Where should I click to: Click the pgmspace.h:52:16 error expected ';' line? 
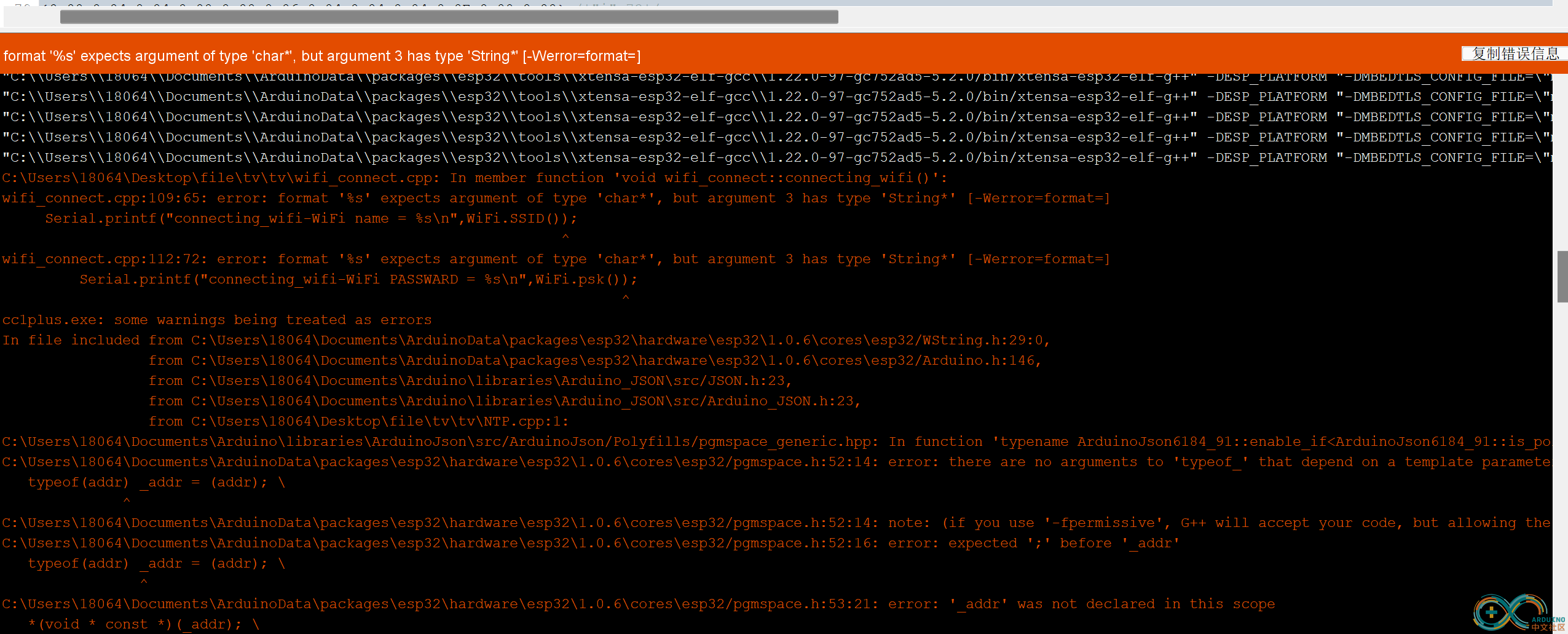(x=591, y=543)
